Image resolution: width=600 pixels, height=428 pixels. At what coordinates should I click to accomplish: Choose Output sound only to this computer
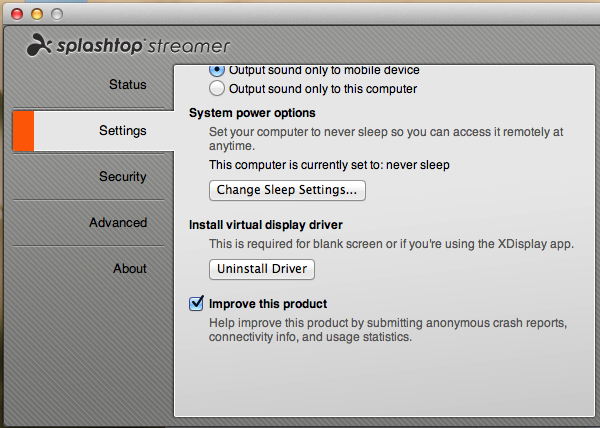coord(217,88)
